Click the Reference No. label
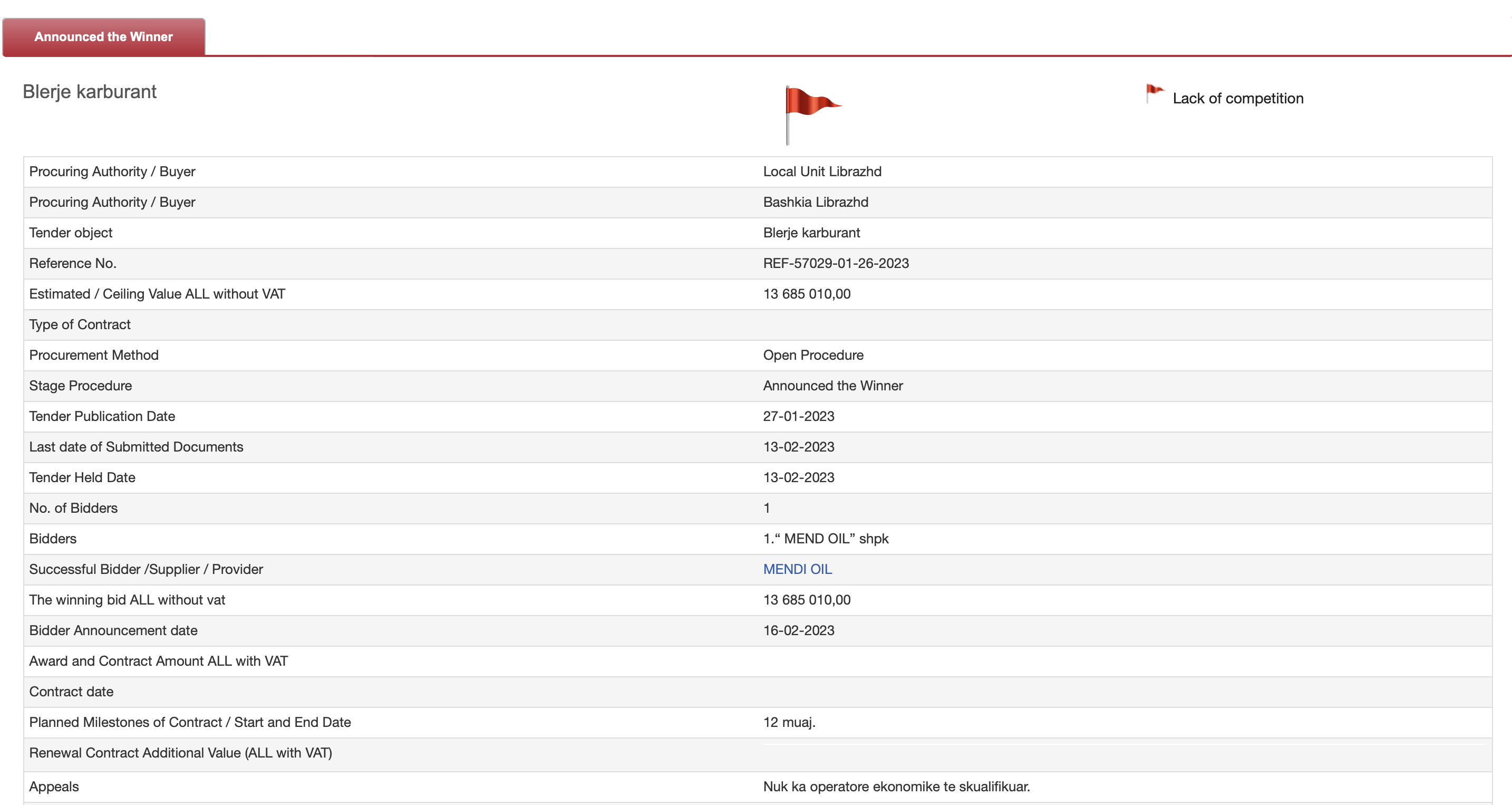This screenshot has width=1512, height=805. click(73, 263)
